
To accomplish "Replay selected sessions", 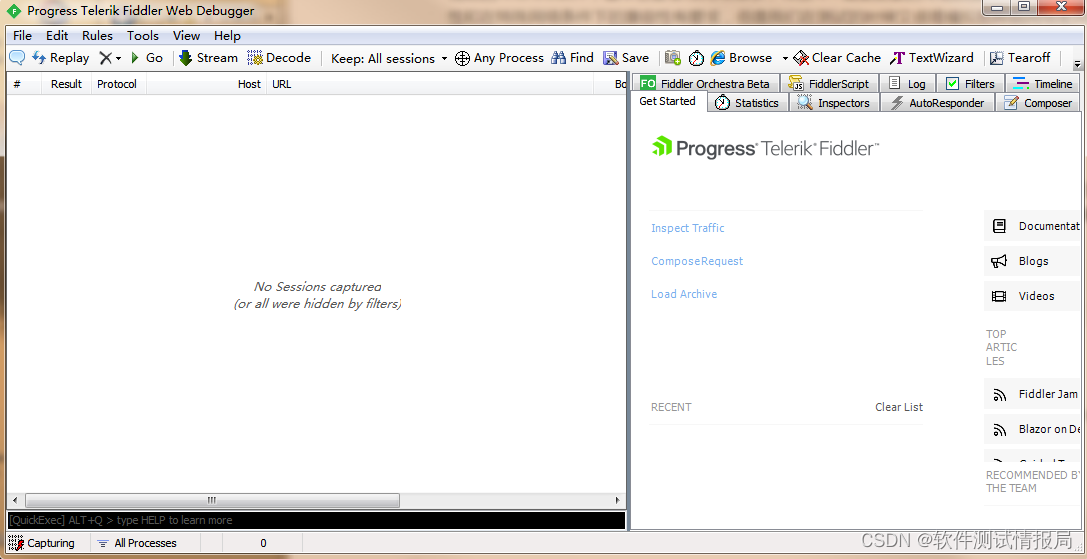I will pos(60,58).
